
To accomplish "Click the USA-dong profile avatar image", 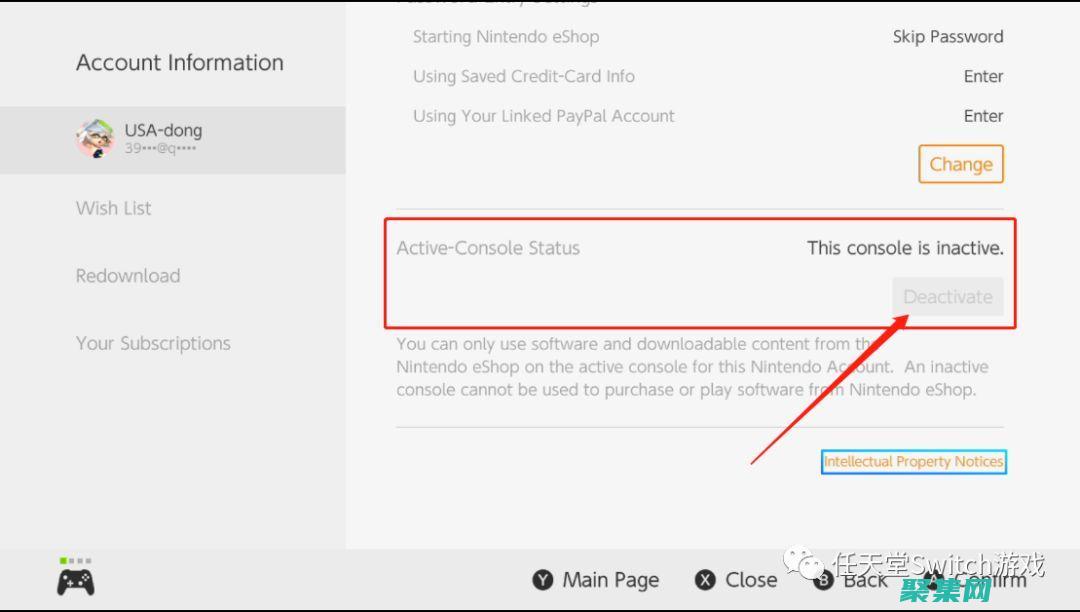I will point(95,138).
